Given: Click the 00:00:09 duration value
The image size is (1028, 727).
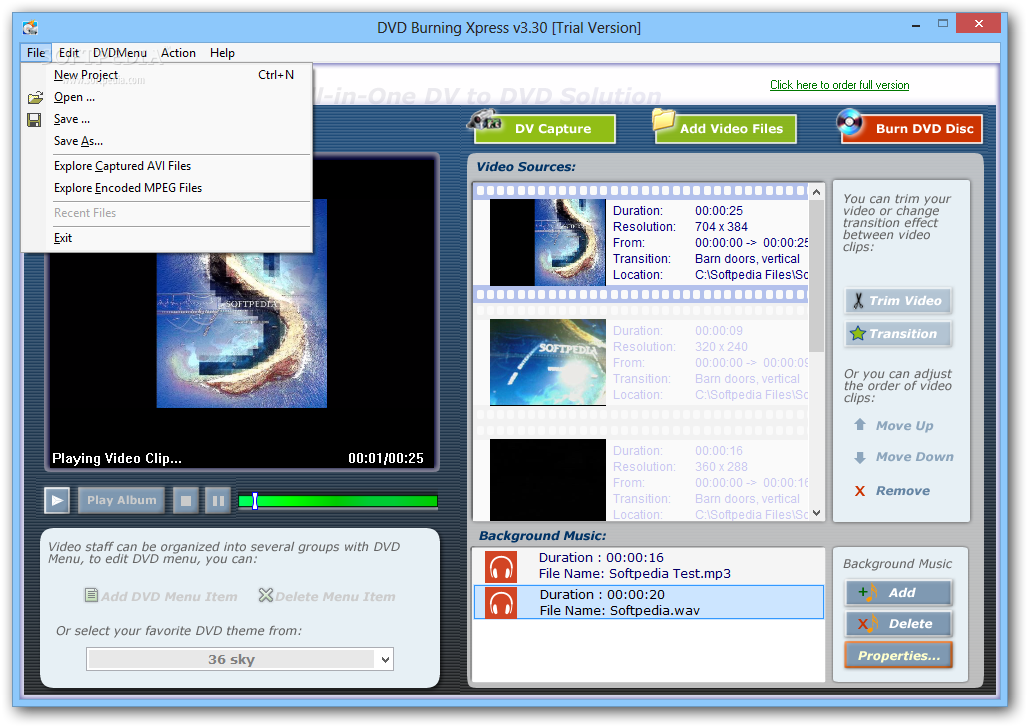Looking at the screenshot, I should pyautogui.click(x=719, y=331).
